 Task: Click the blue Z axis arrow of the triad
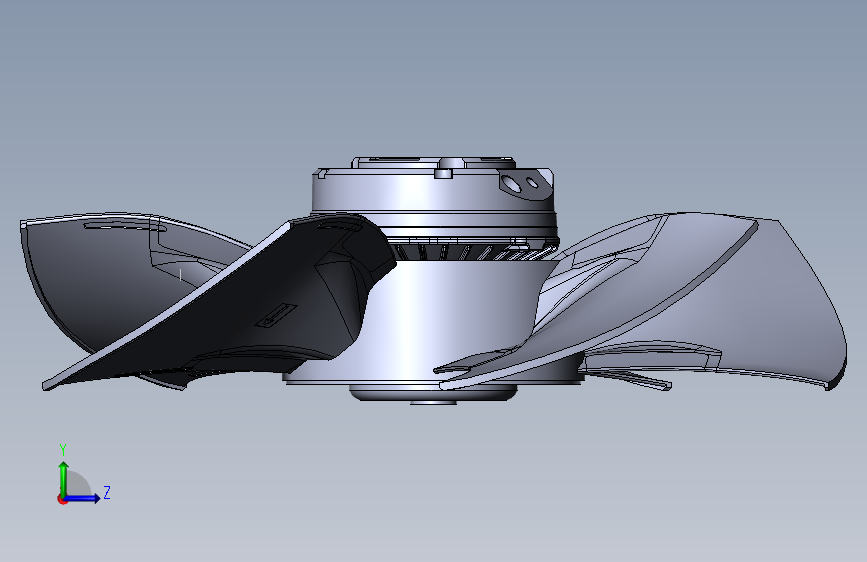[x=83, y=498]
